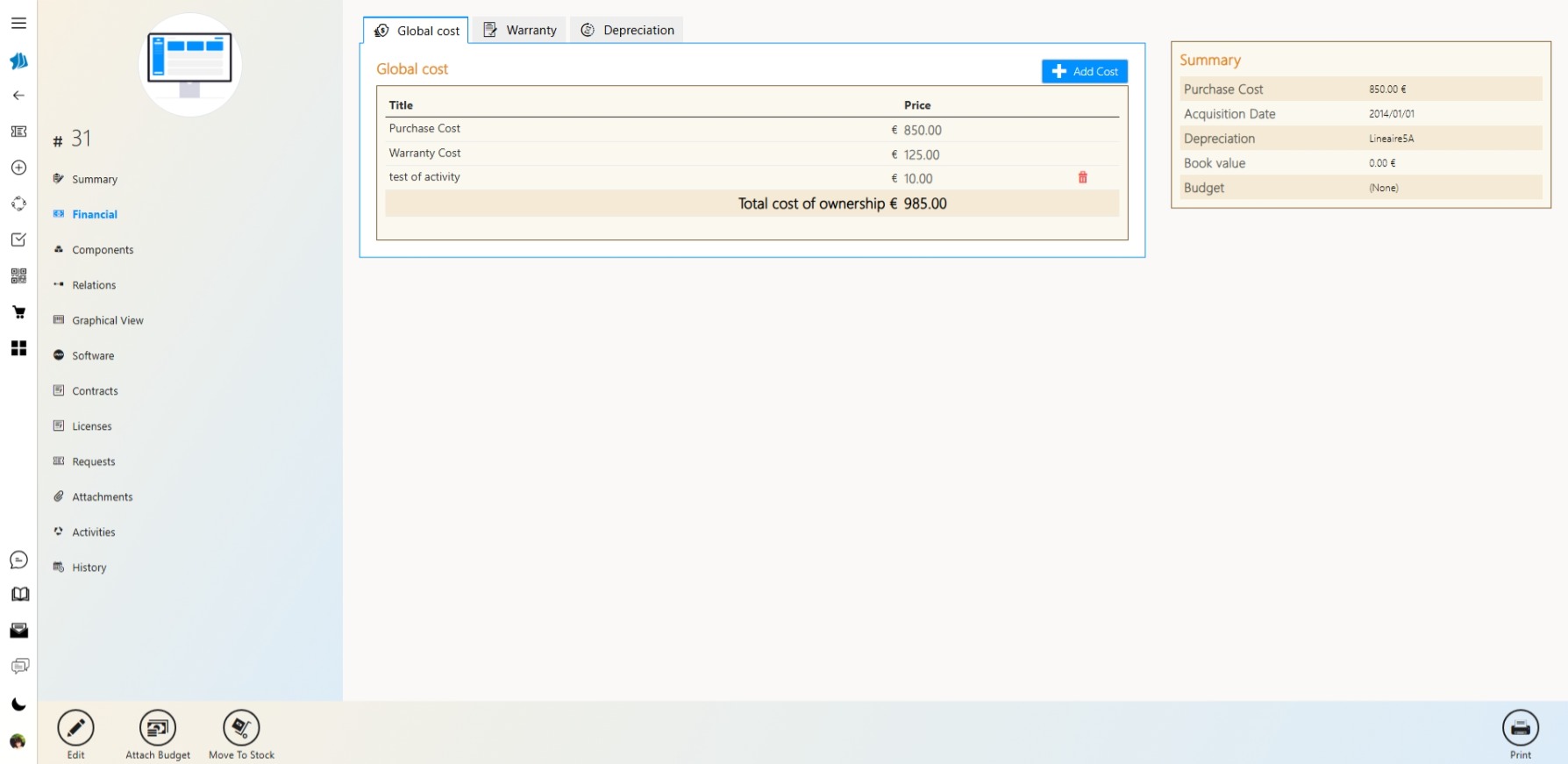Click the back arrow in sidebar
The image size is (1568, 764).
pyautogui.click(x=18, y=96)
